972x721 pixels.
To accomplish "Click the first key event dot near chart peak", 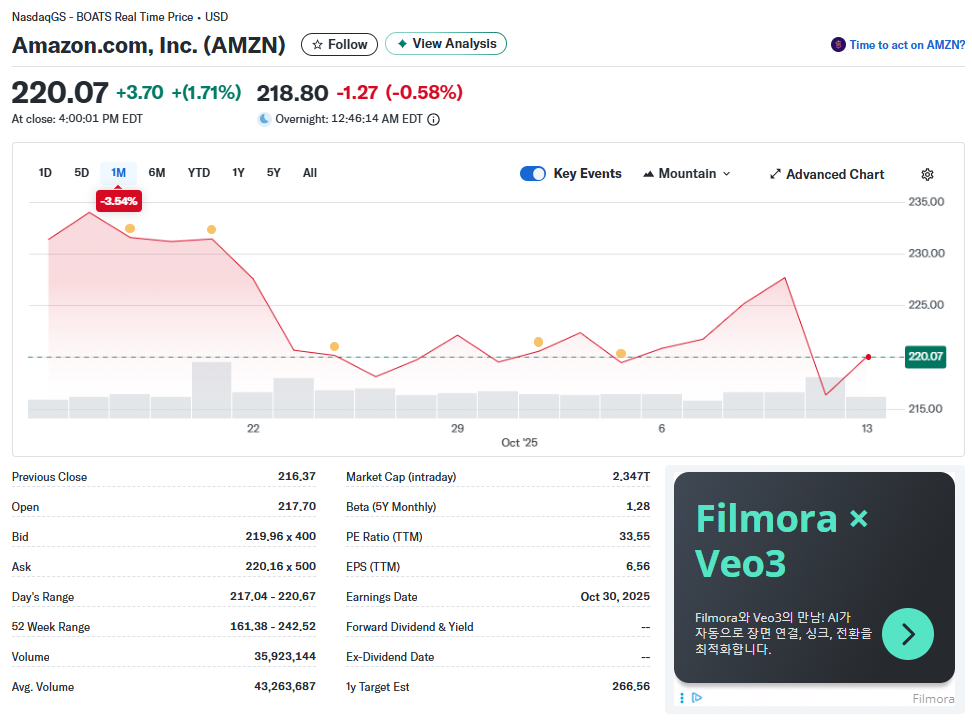I will (130, 229).
